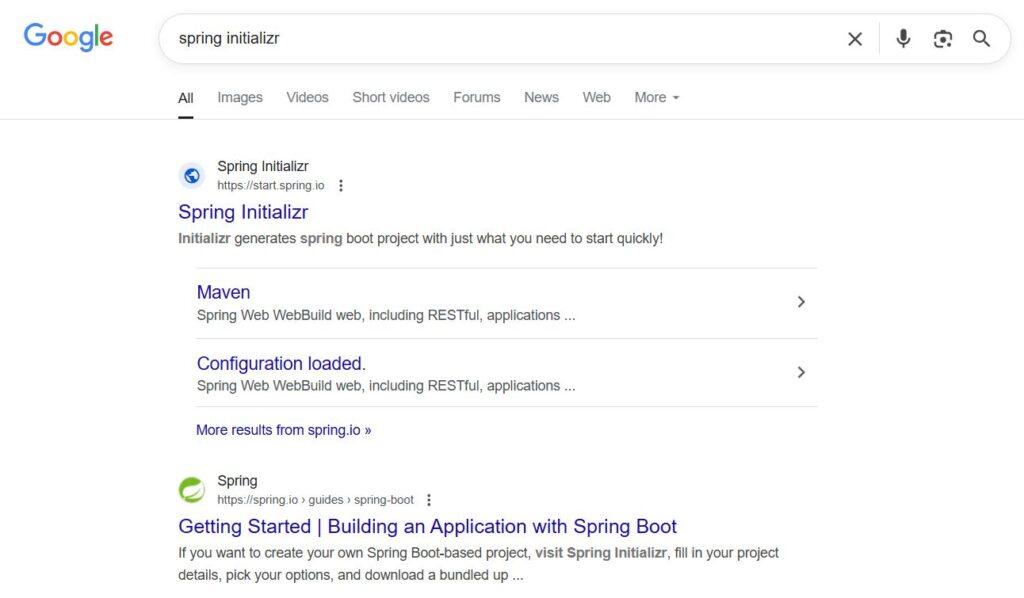
Task: Switch to the Videos tab
Action: pyautogui.click(x=307, y=97)
